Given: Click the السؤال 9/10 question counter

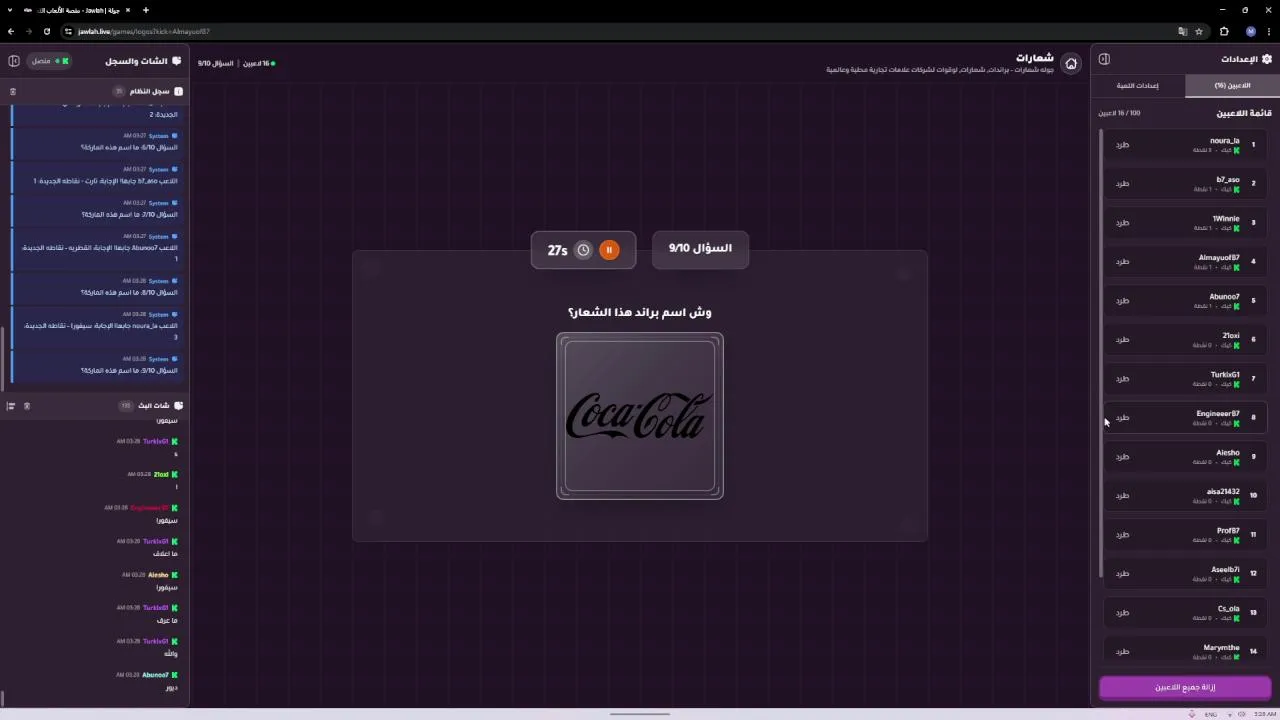Looking at the screenshot, I should pyautogui.click(x=700, y=248).
